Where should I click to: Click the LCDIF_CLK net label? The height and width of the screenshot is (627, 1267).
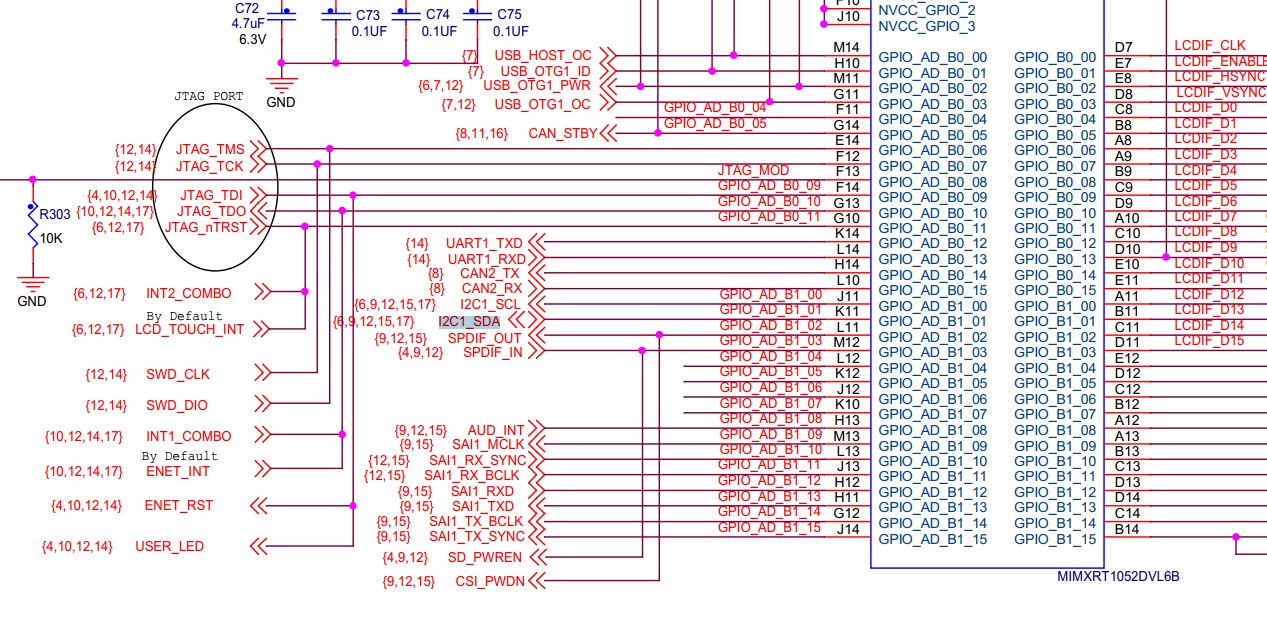coord(1210,46)
